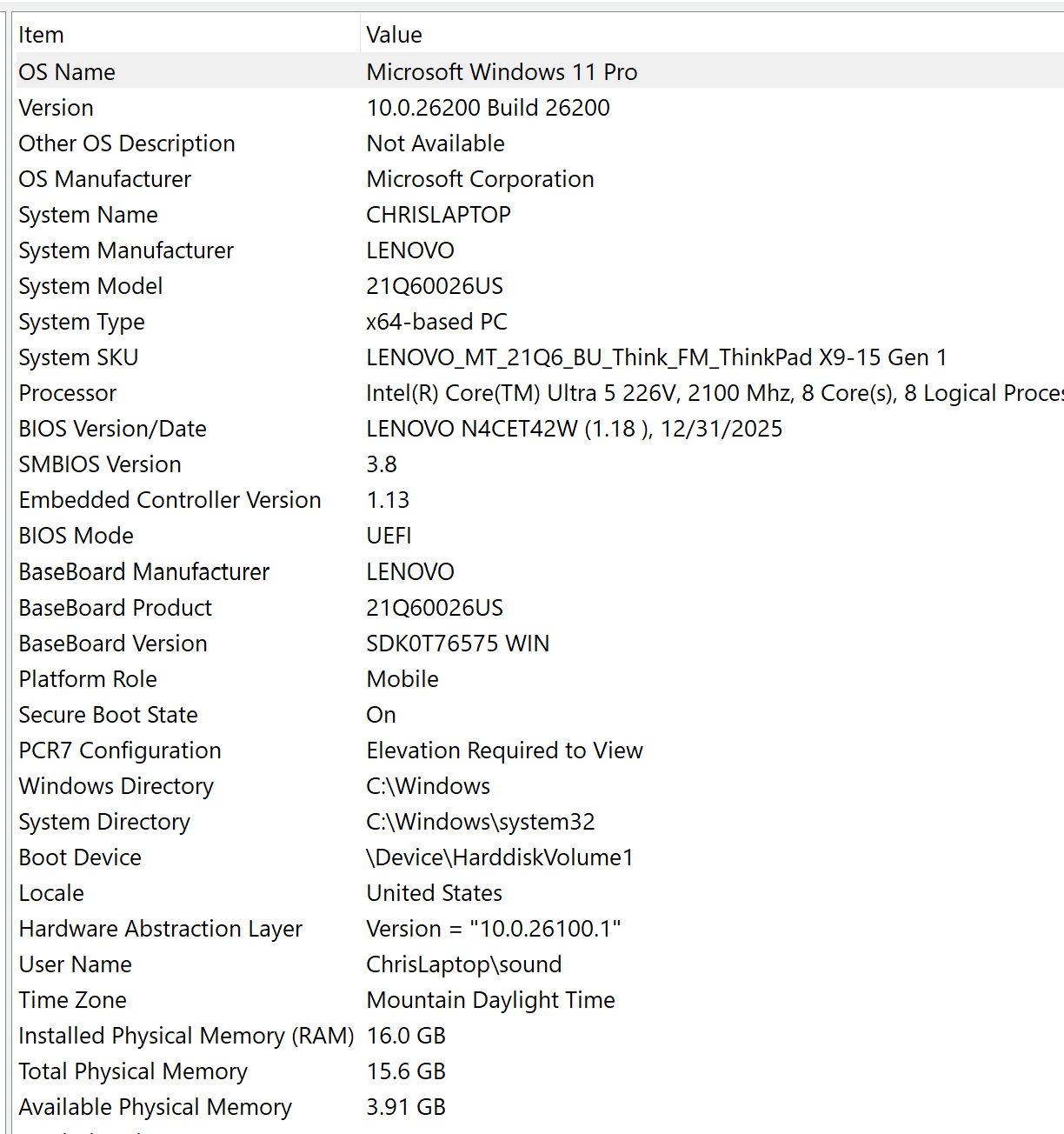Select the System Model row
Screen dimensions: 1064x1134
[540, 286]
